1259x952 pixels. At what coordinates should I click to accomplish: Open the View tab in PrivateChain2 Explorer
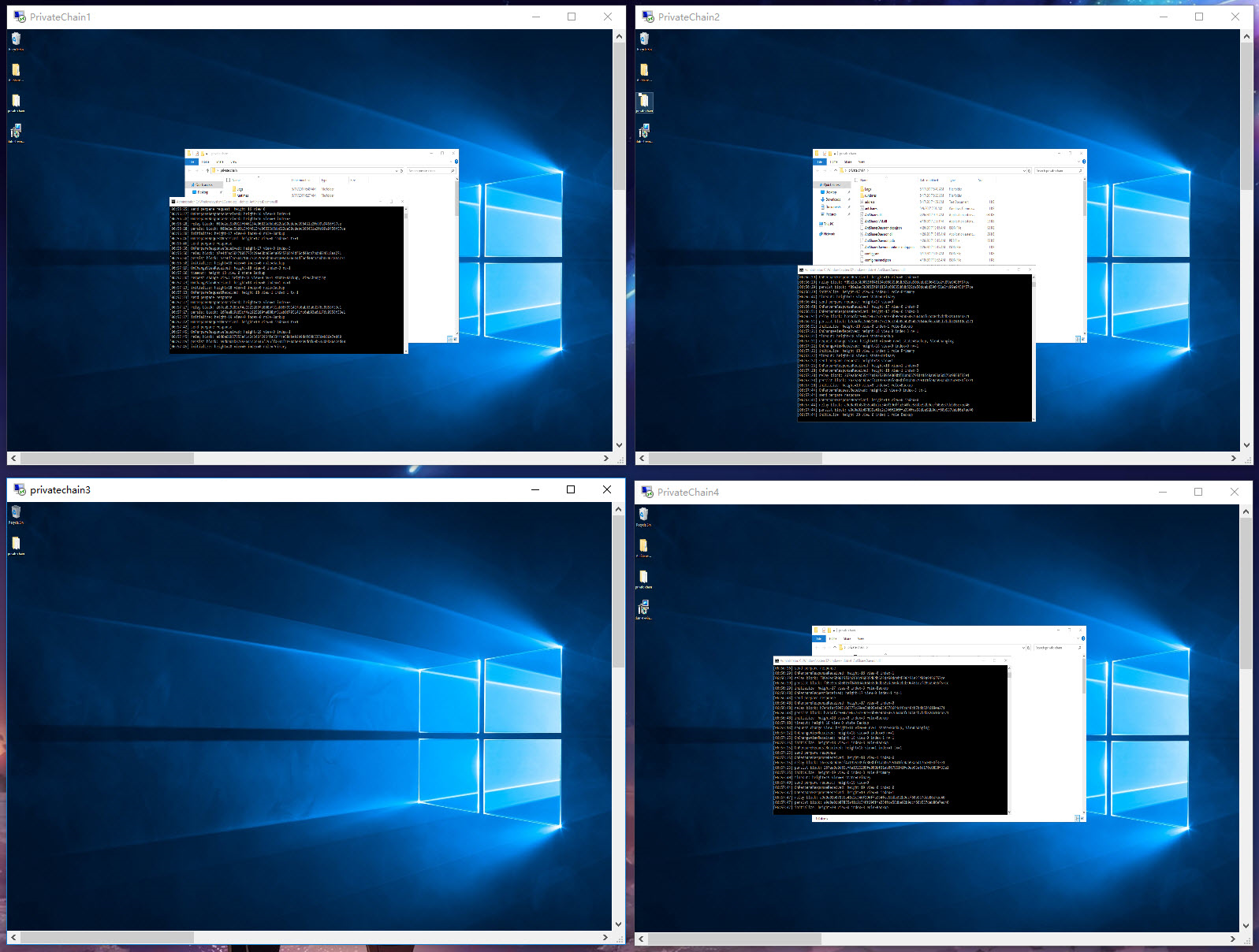pos(861,162)
